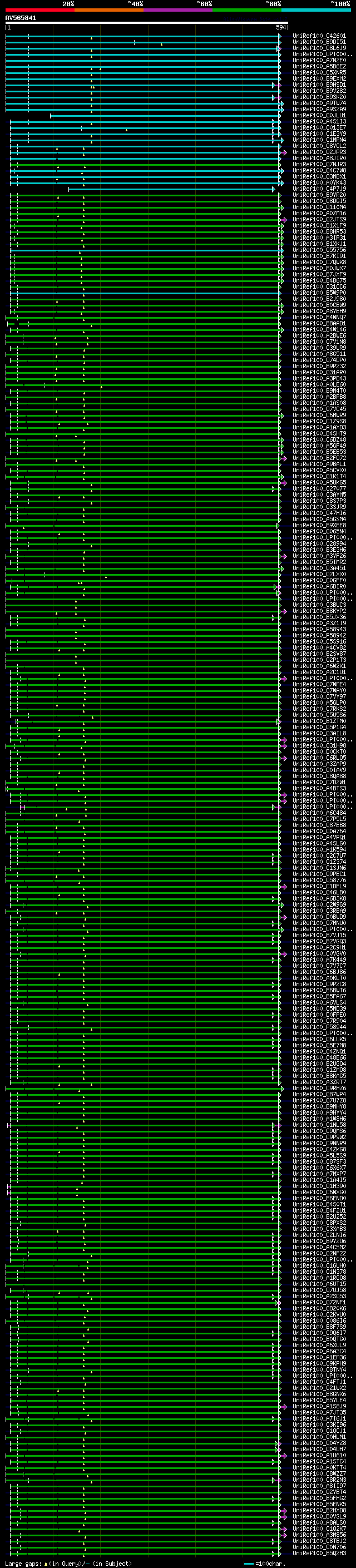The image size is (356, 1568).
Task: Pick the UniRef100_B1X1F9 hit label
Action: [x=319, y=226]
